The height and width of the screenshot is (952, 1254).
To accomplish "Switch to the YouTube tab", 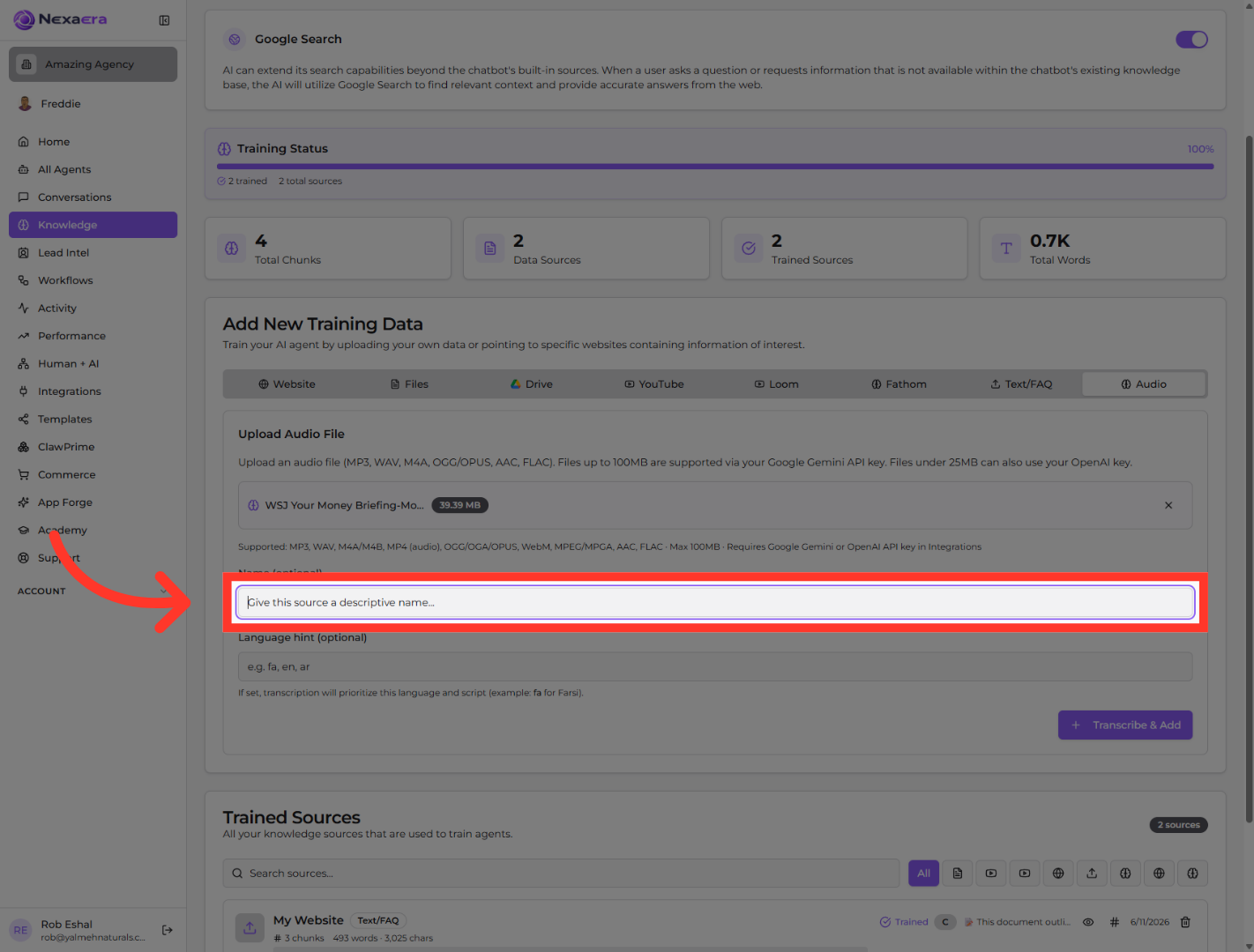I will click(654, 384).
